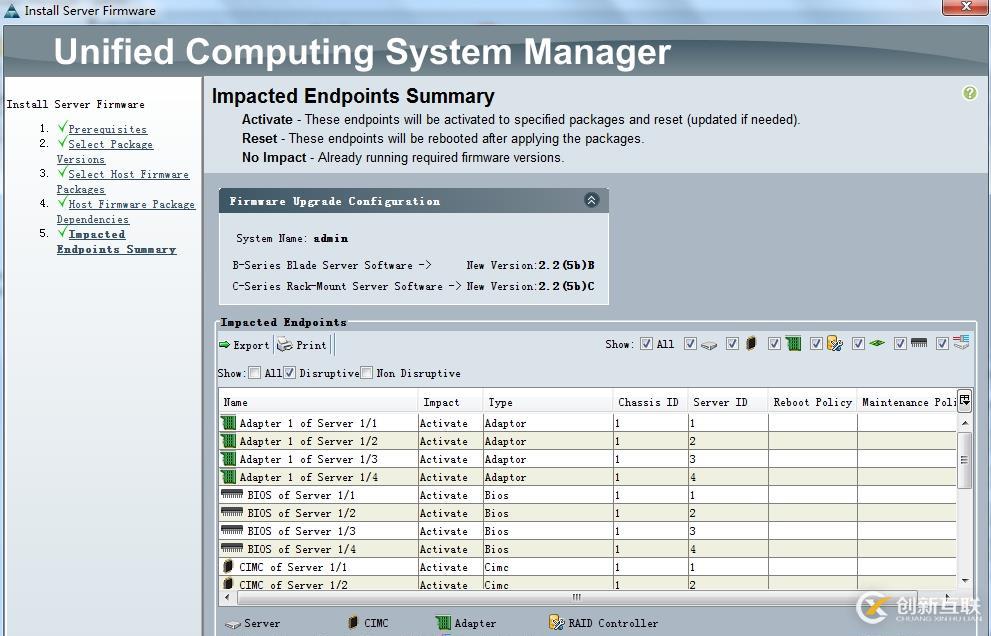The image size is (991, 636).
Task: Click the Server legend icon at bottom
Action: pyautogui.click(x=233, y=624)
